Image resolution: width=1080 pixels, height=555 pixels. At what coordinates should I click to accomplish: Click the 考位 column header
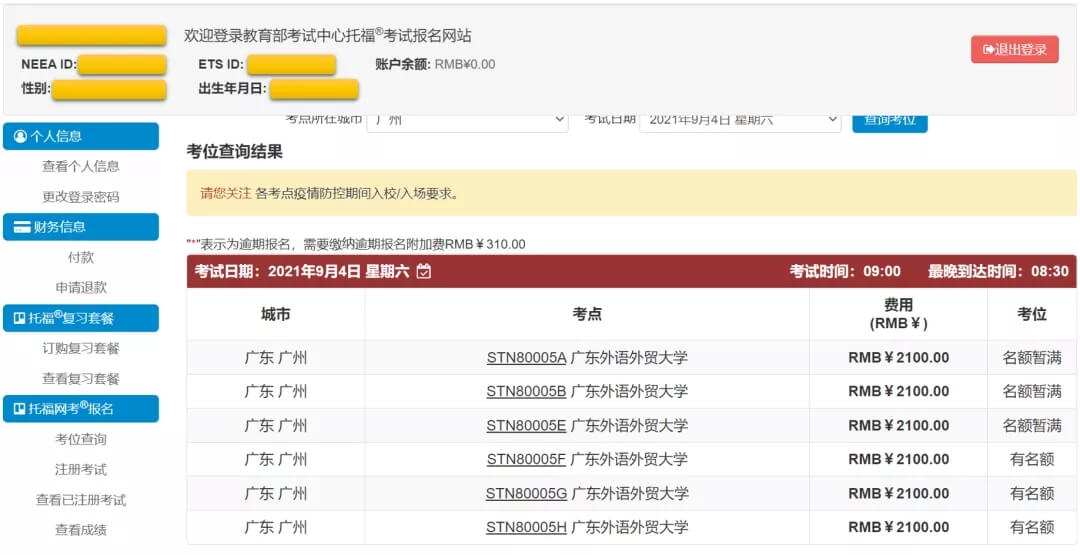[x=1032, y=315]
